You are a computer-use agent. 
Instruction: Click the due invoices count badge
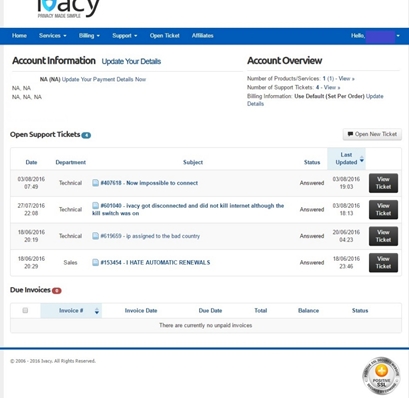[57, 291]
